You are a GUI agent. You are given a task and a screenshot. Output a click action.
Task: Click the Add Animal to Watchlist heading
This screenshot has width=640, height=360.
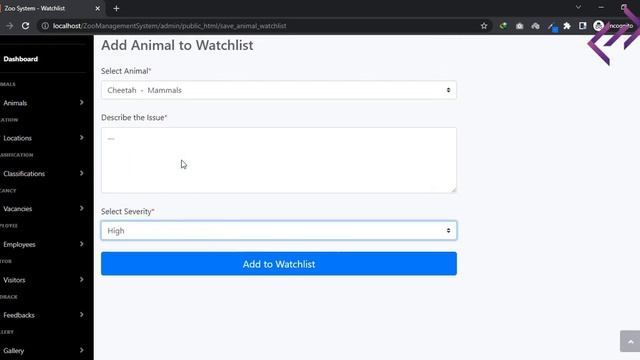(x=177, y=45)
